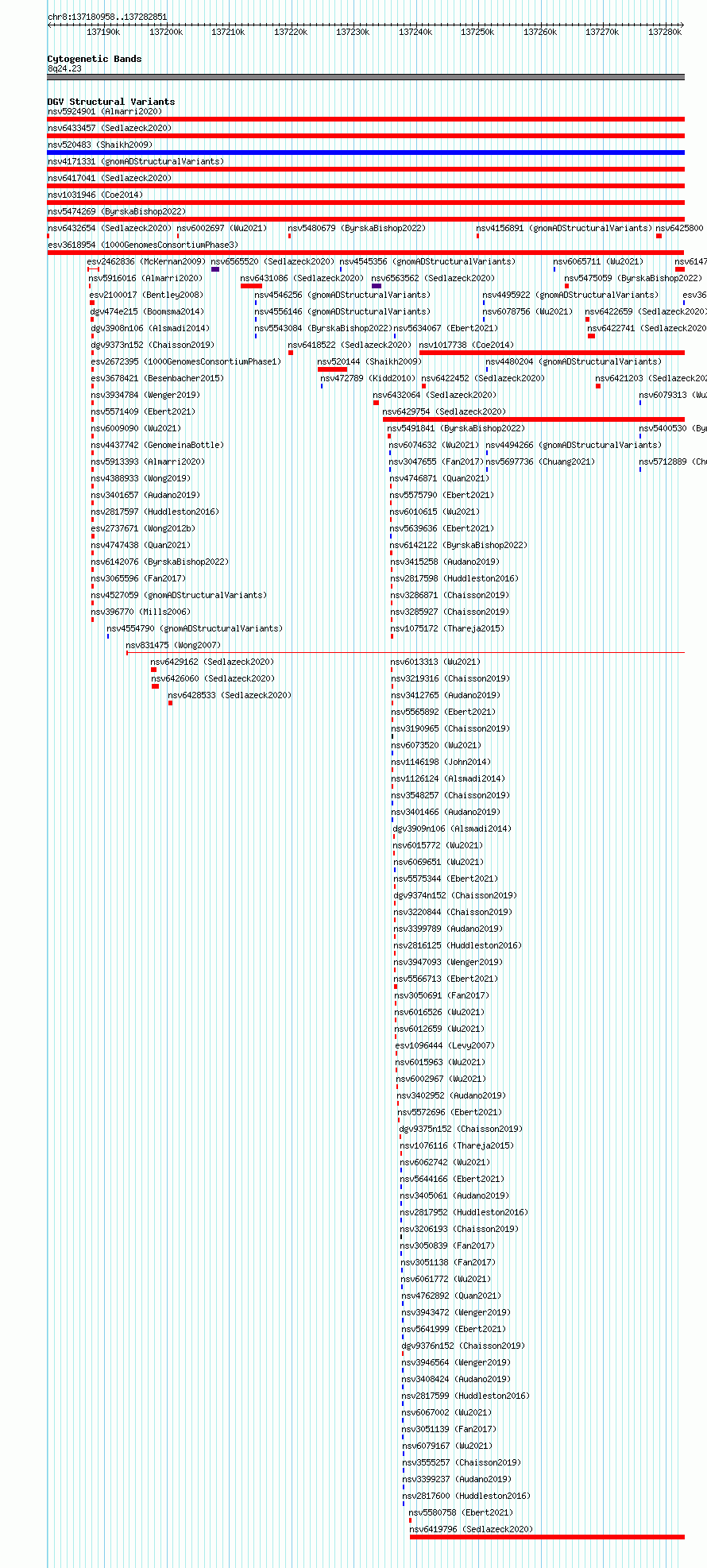707x1568 pixels.
Task: Open the nsv5634067 (Ebert2021) variant
Action: click(446, 328)
